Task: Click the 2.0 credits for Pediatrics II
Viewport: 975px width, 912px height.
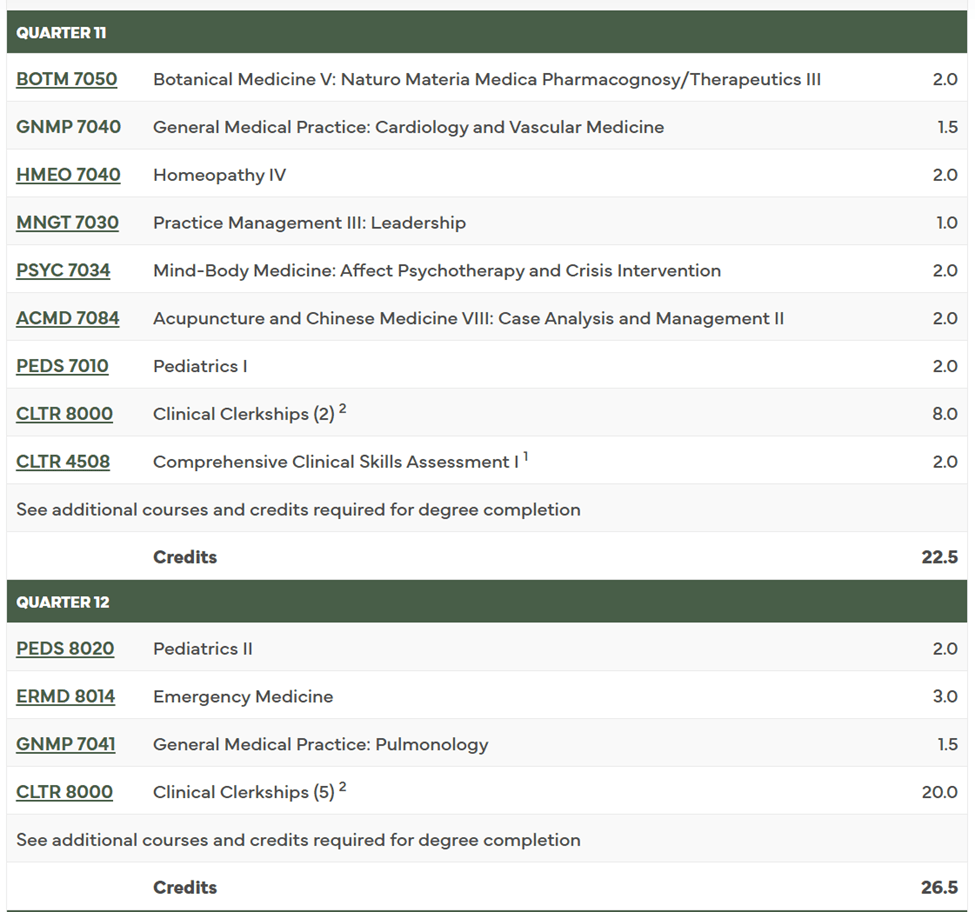Action: (x=945, y=649)
